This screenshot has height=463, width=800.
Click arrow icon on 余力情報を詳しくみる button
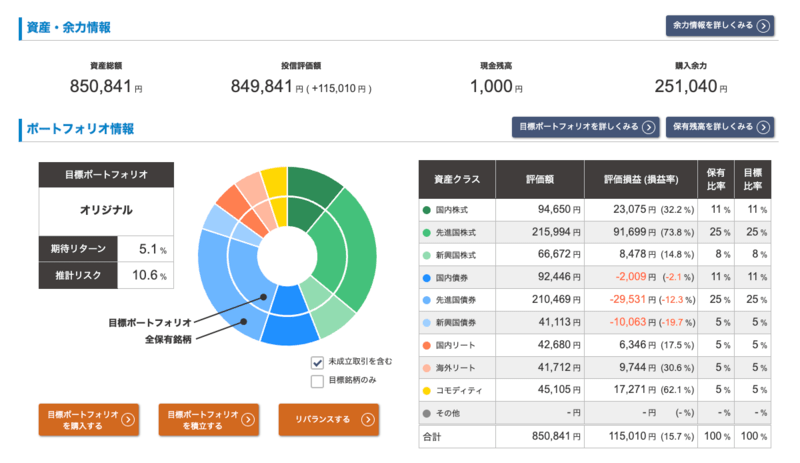(763, 26)
